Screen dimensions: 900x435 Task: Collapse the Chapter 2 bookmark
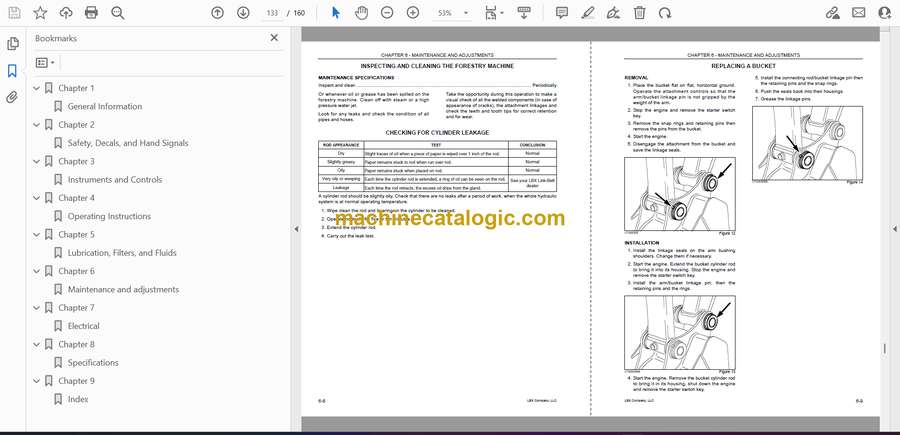coord(37,125)
